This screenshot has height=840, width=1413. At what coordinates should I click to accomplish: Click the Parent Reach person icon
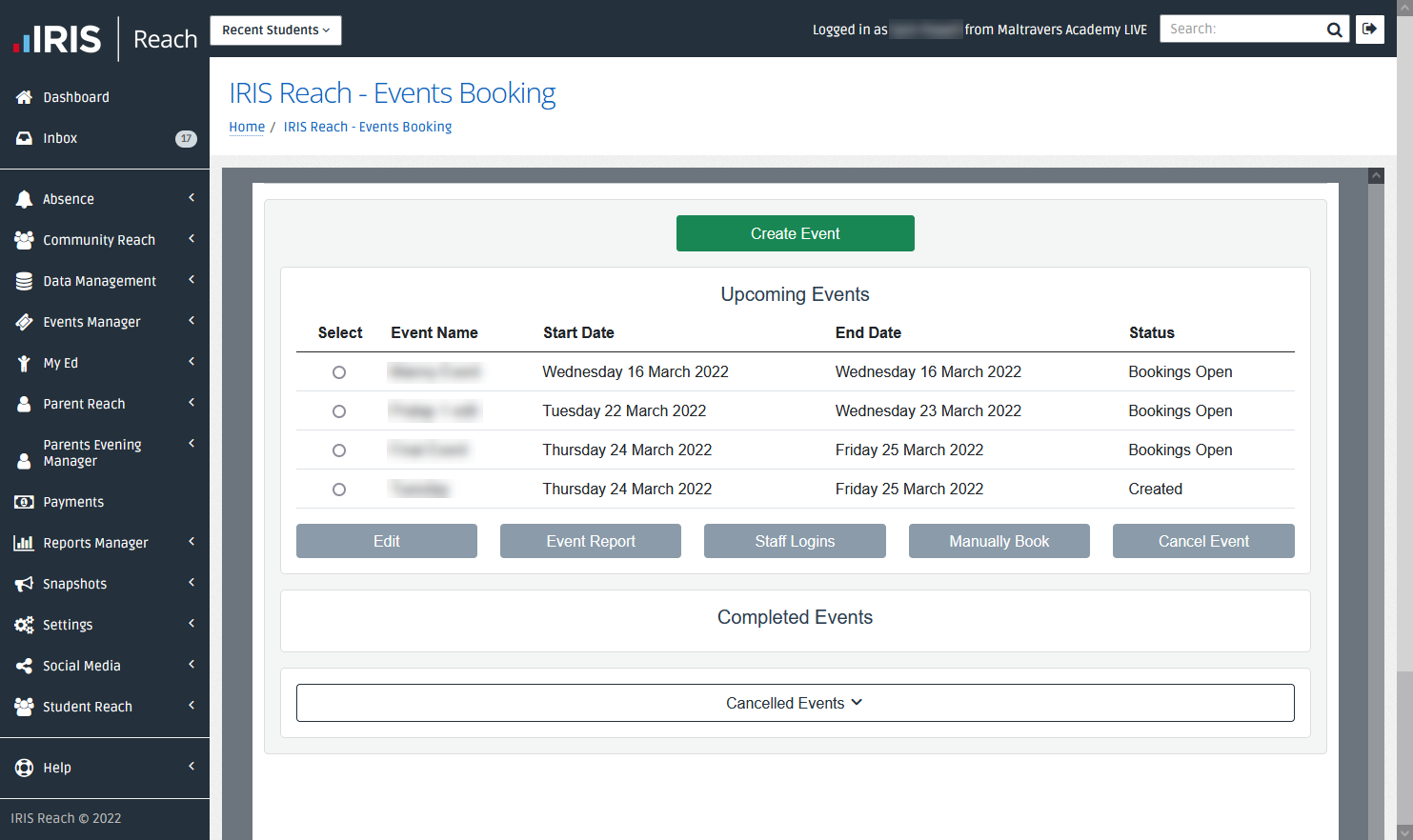point(24,404)
